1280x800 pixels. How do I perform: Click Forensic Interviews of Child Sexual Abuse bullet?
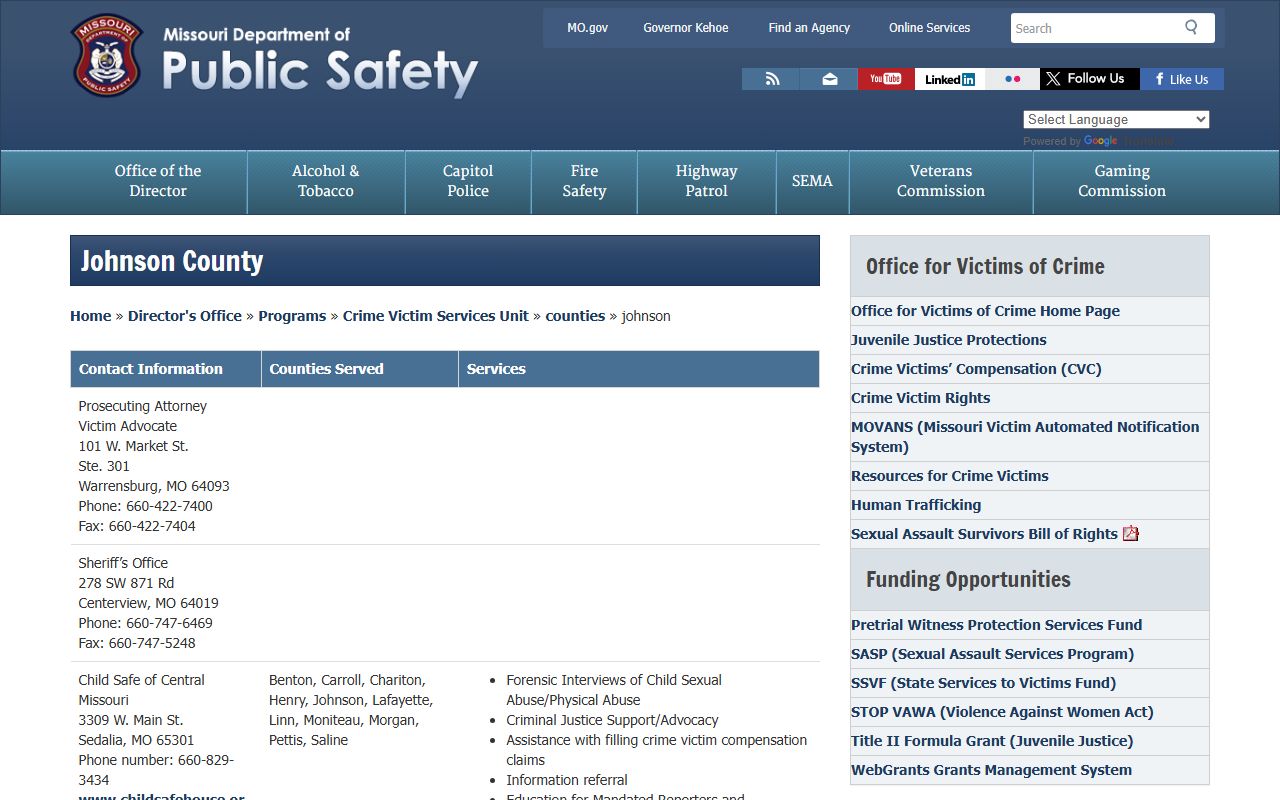click(614, 690)
